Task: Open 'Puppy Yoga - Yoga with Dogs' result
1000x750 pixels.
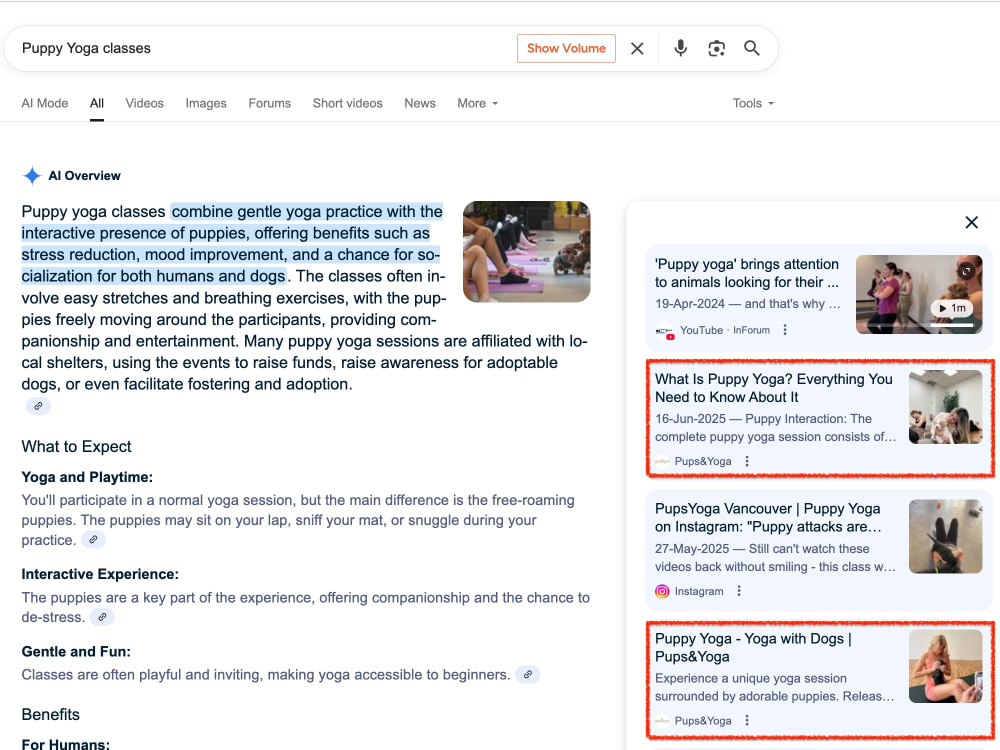Action: coord(753,647)
